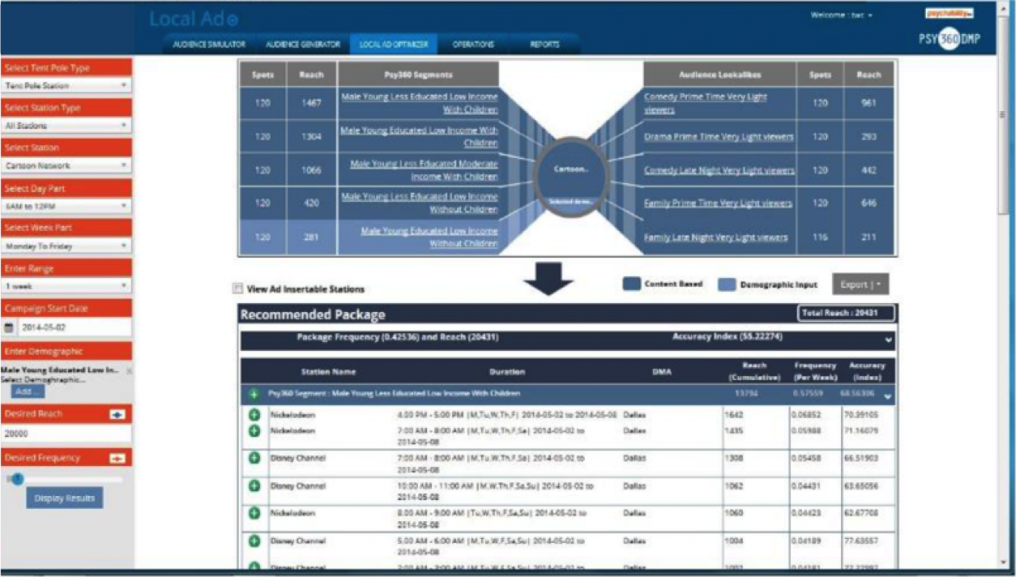This screenshot has height=577, width=1024.
Task: Open Male Young Less Educated Moderate Income With Children link
Action: pos(424,170)
